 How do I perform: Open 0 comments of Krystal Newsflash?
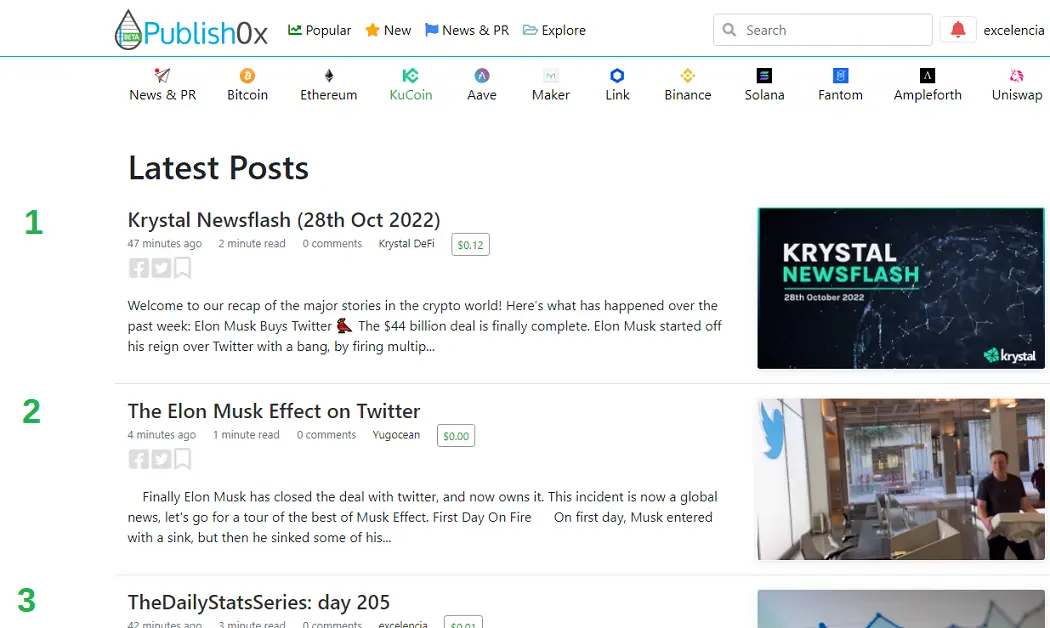(x=332, y=244)
